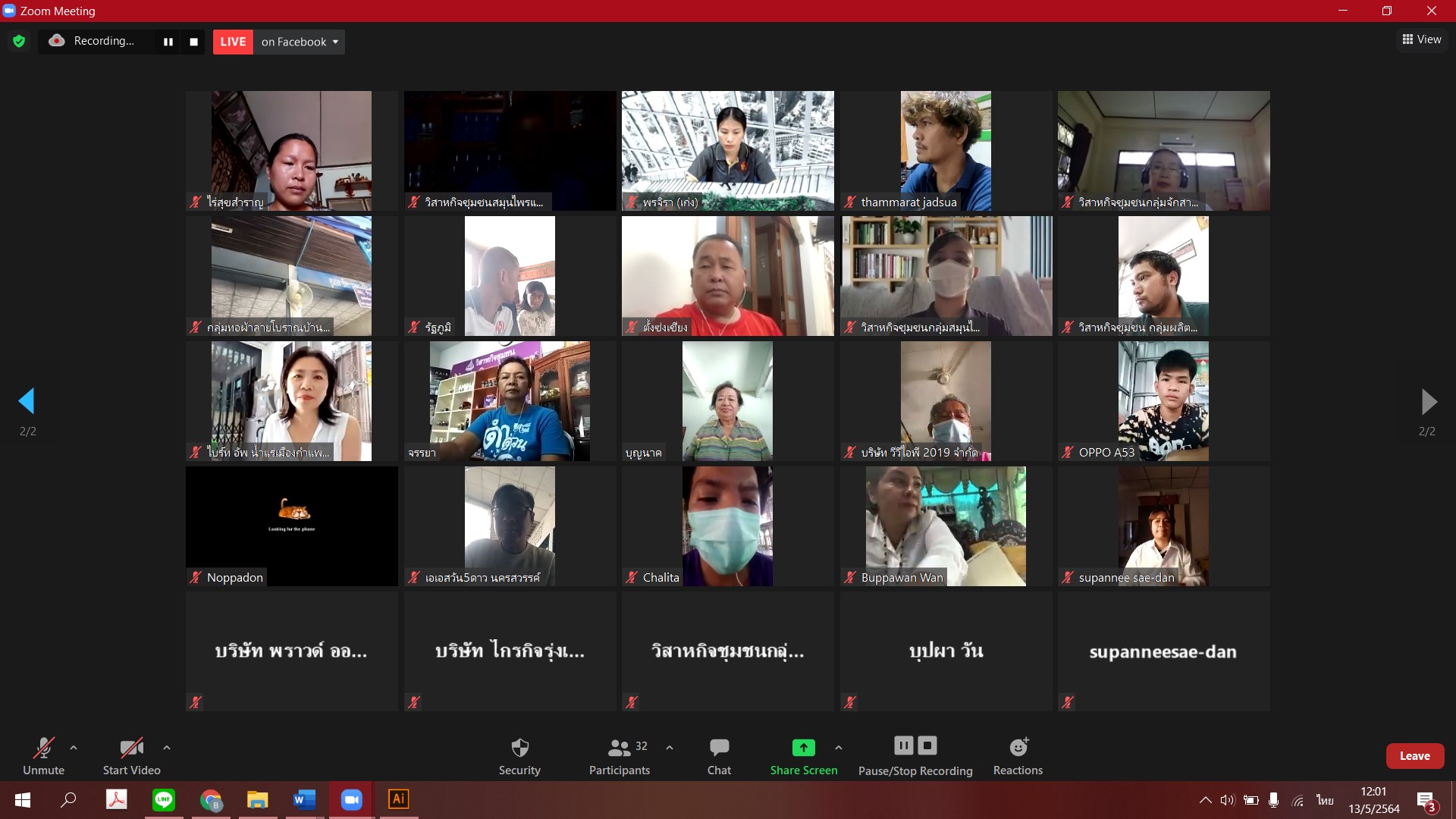Expand share options arrow beside Share Screen
This screenshot has width=1456, height=819.
point(838,748)
